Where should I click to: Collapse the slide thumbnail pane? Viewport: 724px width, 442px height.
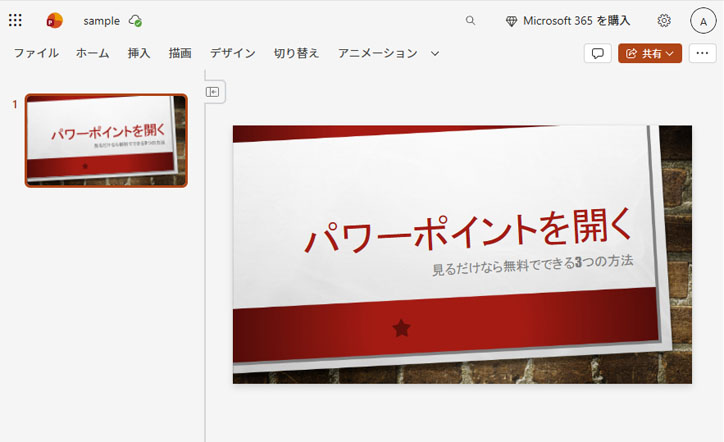tap(213, 92)
